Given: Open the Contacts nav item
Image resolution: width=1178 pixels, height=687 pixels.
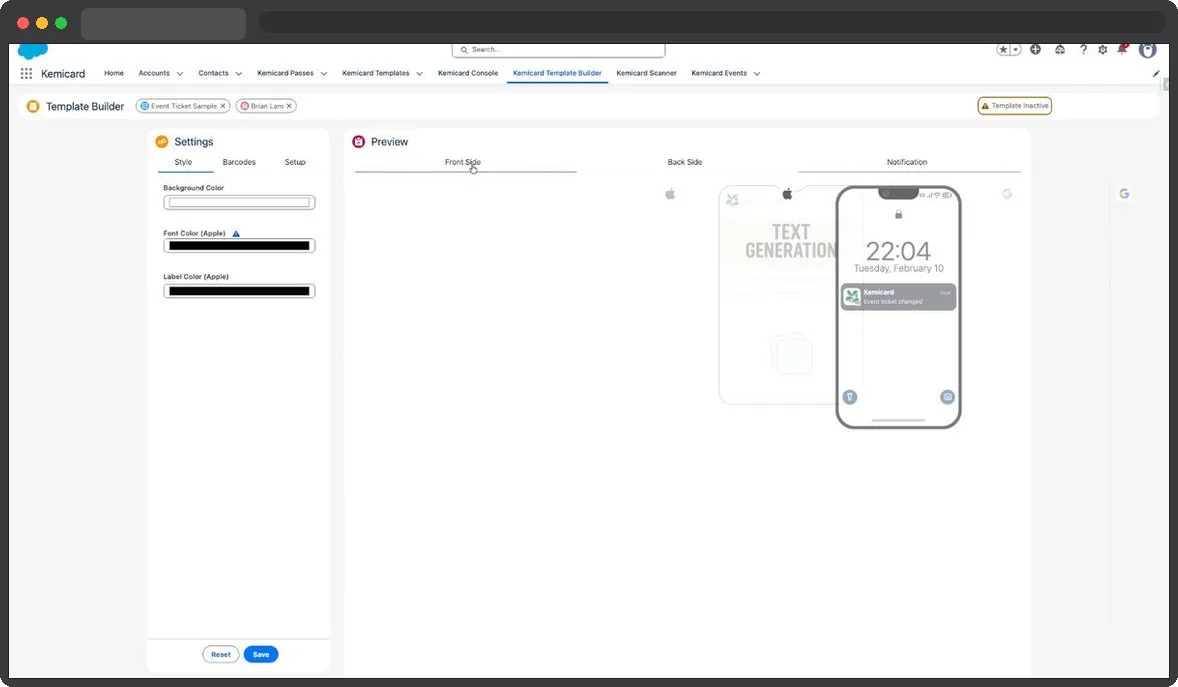Looking at the screenshot, I should point(213,74).
